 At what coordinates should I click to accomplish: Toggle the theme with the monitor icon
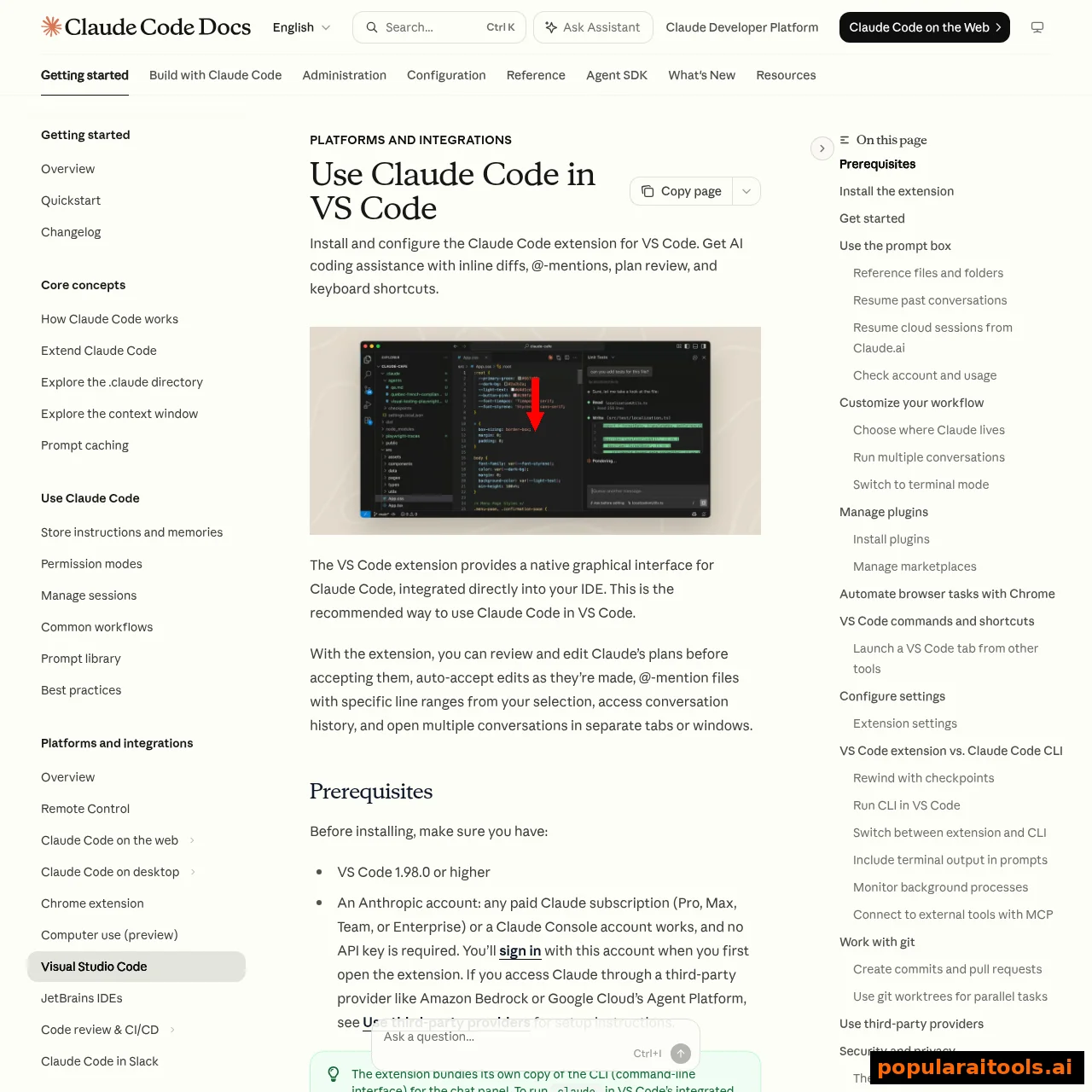[1037, 27]
